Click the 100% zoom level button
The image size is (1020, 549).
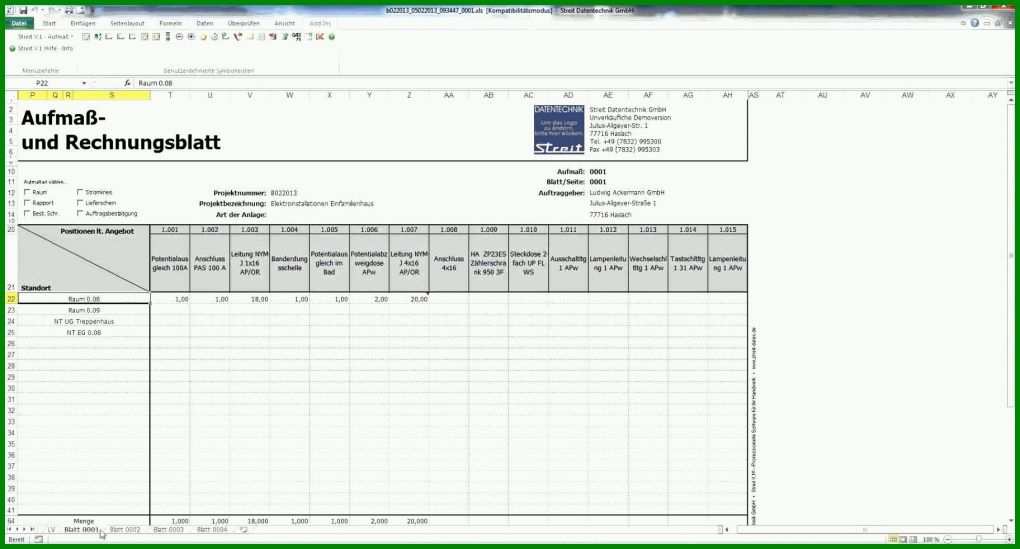pos(931,540)
